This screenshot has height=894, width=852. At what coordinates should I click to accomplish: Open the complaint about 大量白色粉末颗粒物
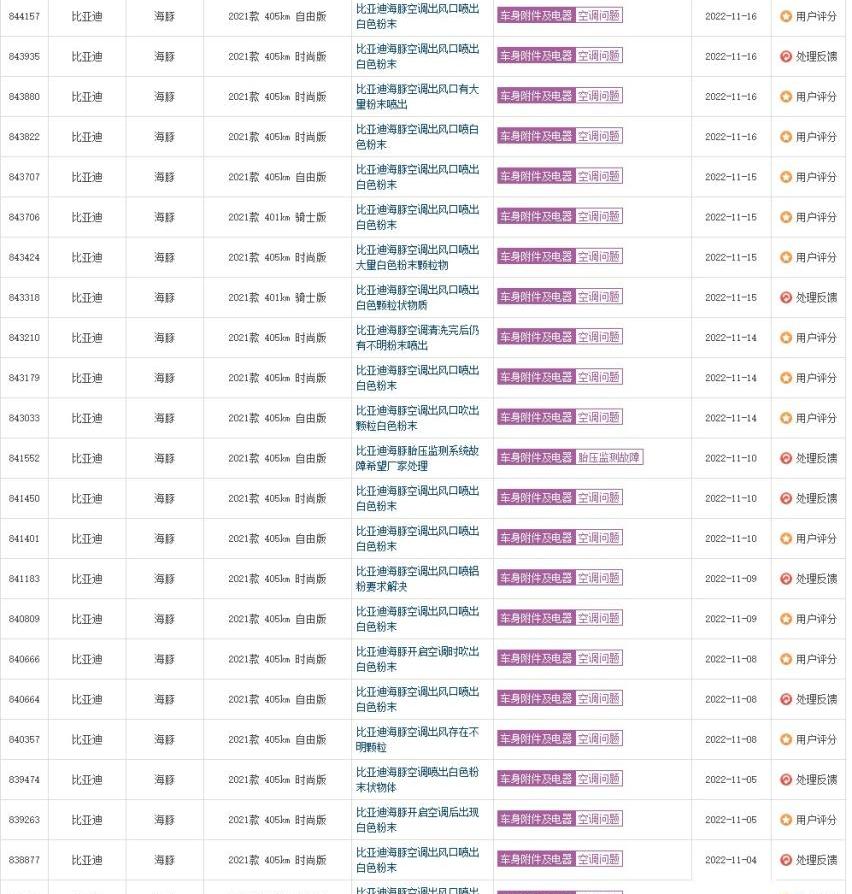pyautogui.click(x=417, y=258)
